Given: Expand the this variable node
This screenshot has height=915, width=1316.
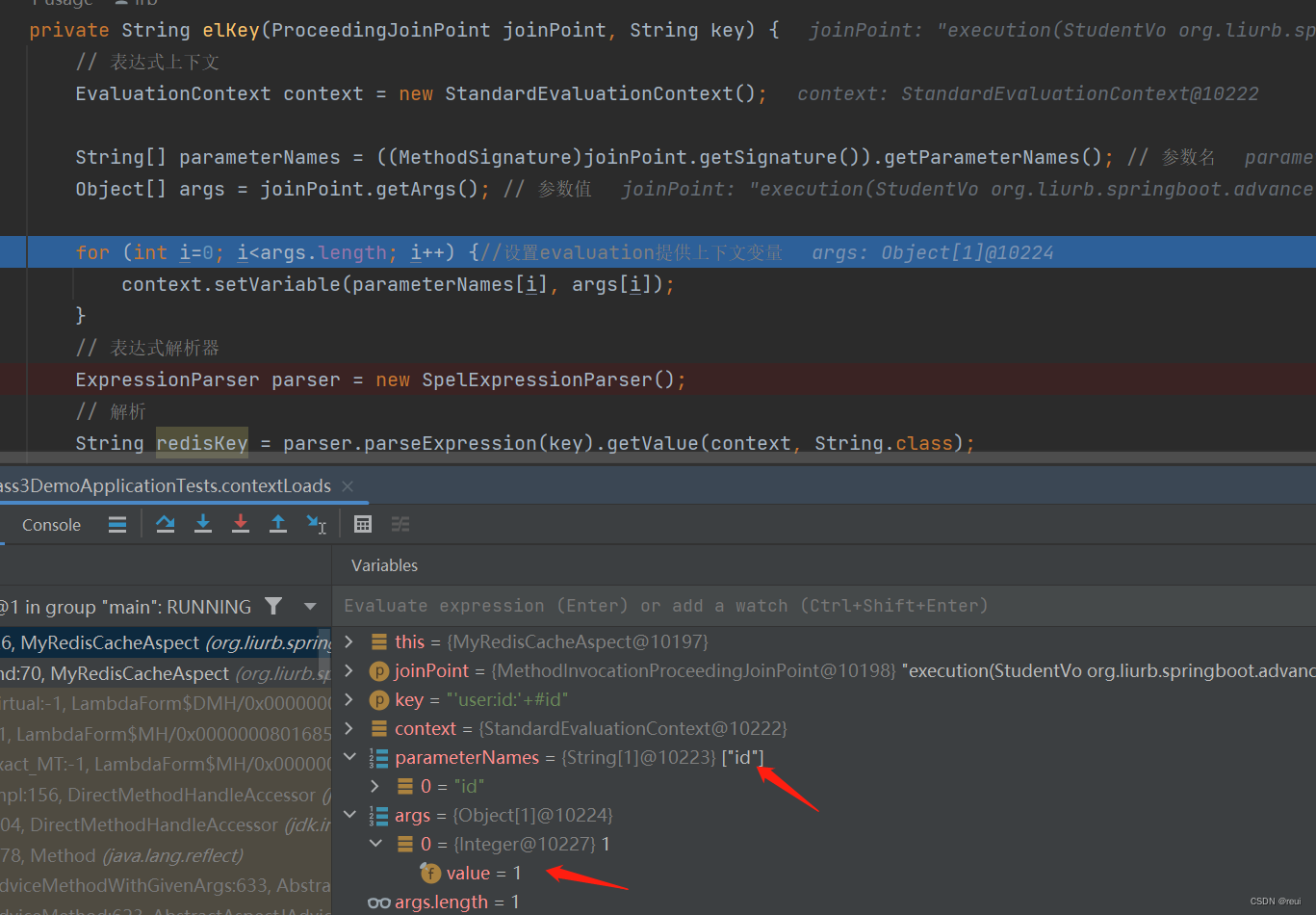Looking at the screenshot, I should pos(348,641).
